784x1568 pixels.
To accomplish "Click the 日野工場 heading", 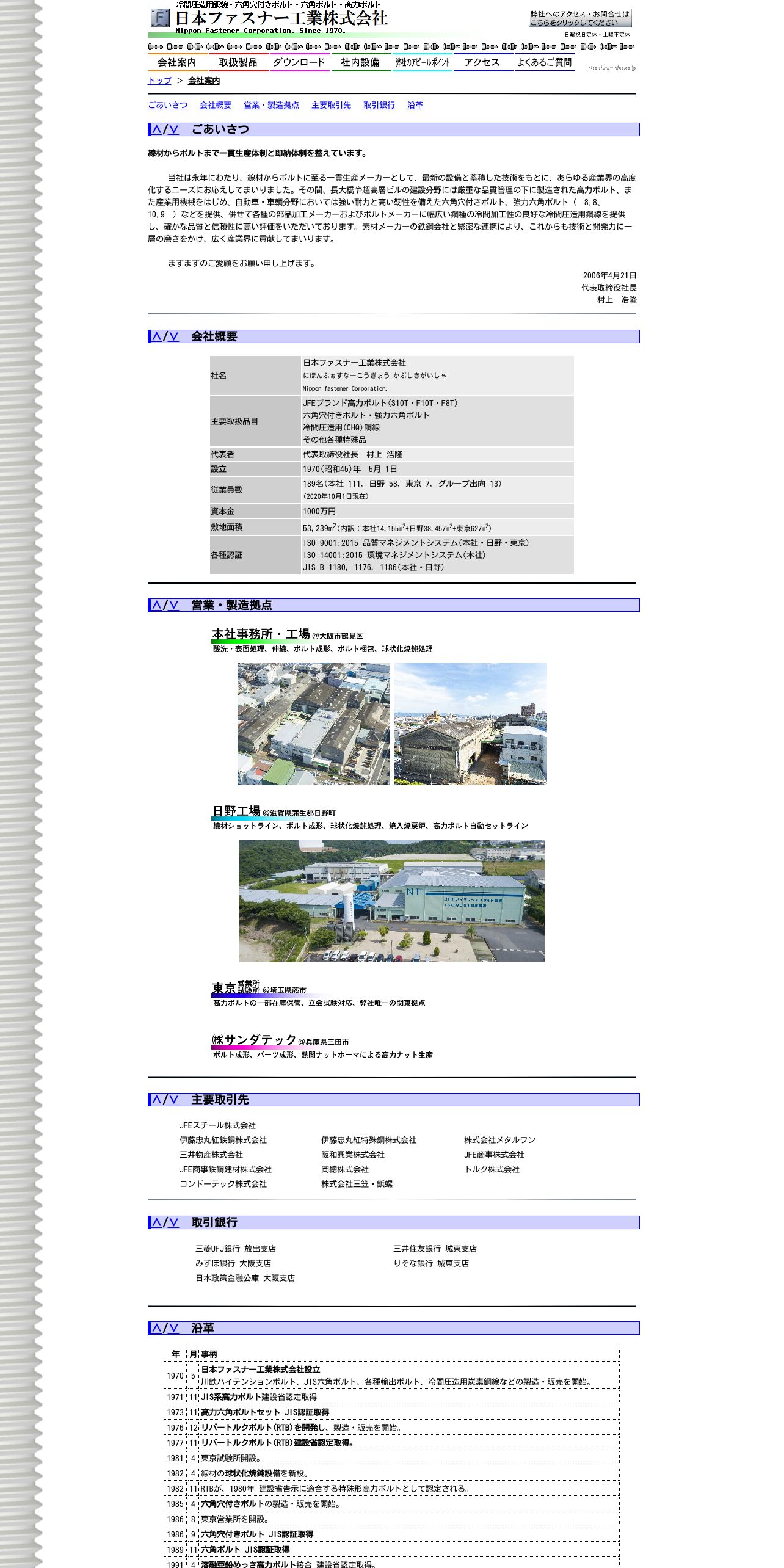I will pos(236,811).
